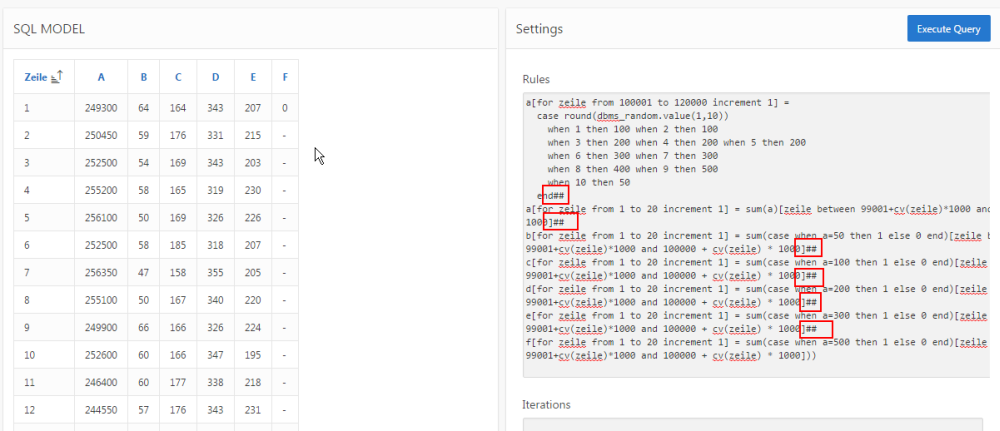Select cell value 249300 in row 1
Screen dimensions: 1000x431
coord(101,108)
